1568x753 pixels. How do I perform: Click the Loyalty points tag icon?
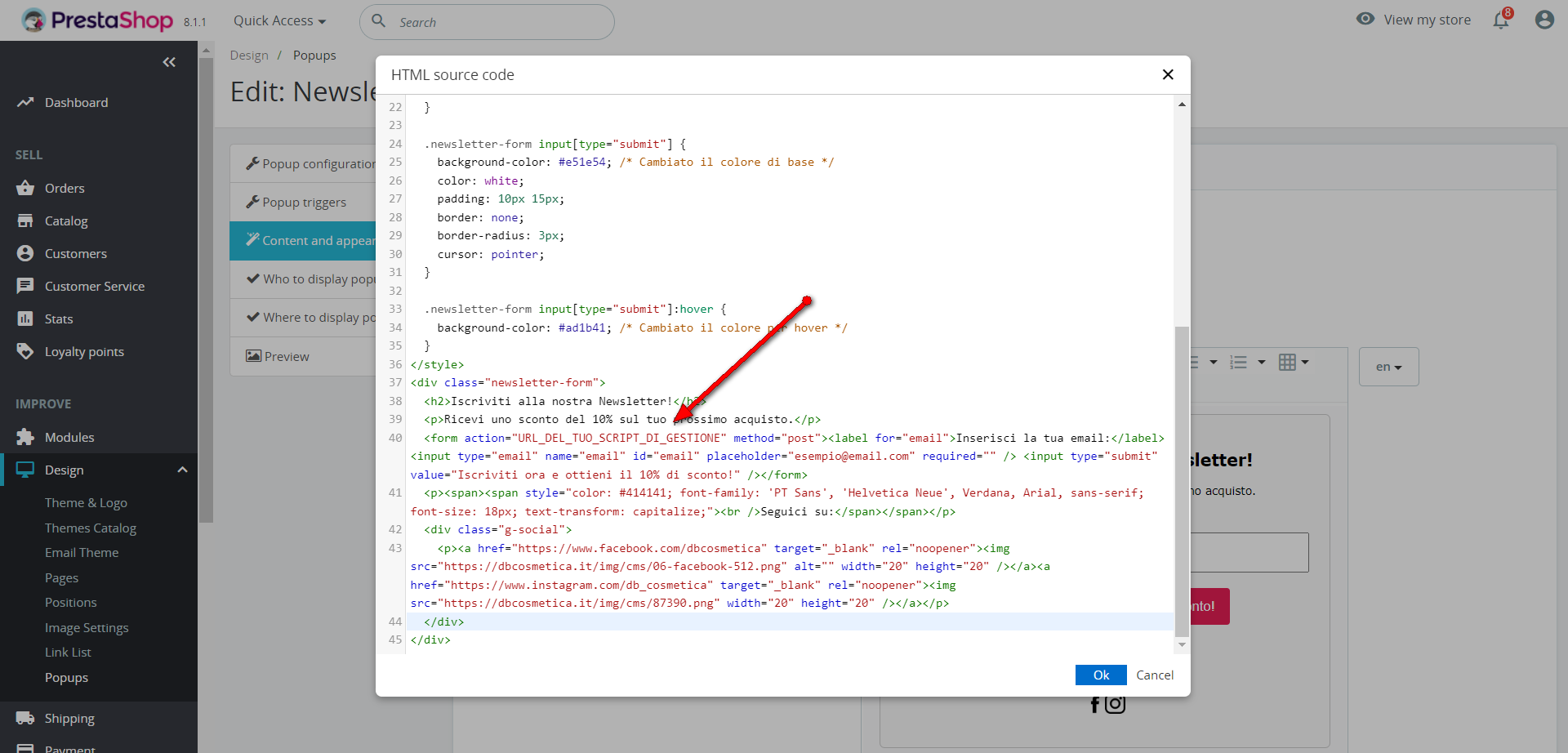25,351
